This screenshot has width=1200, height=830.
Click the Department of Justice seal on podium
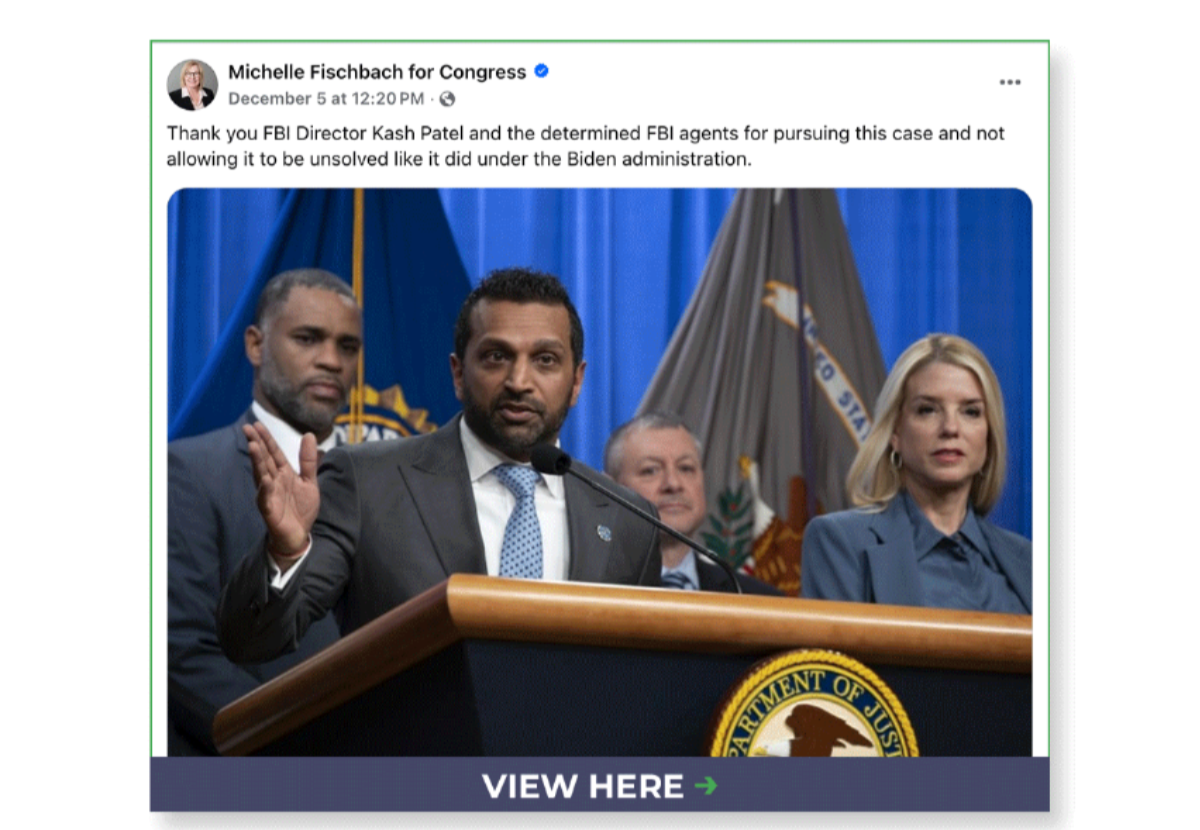point(813,704)
